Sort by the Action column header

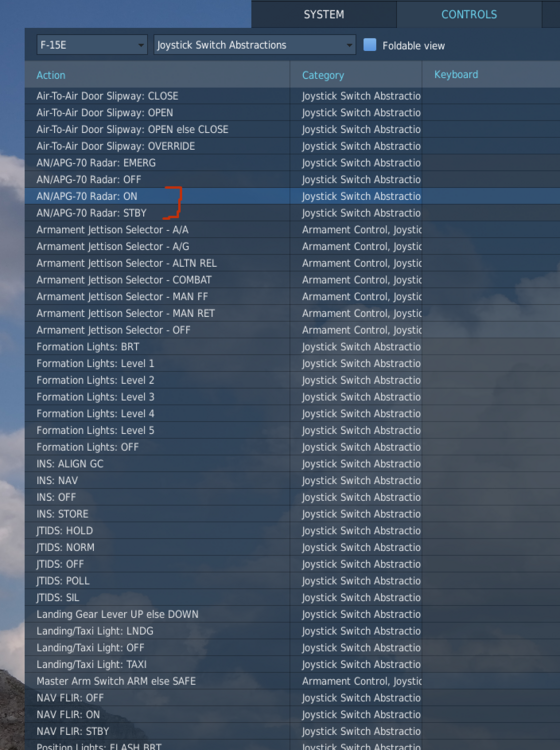pyautogui.click(x=51, y=75)
